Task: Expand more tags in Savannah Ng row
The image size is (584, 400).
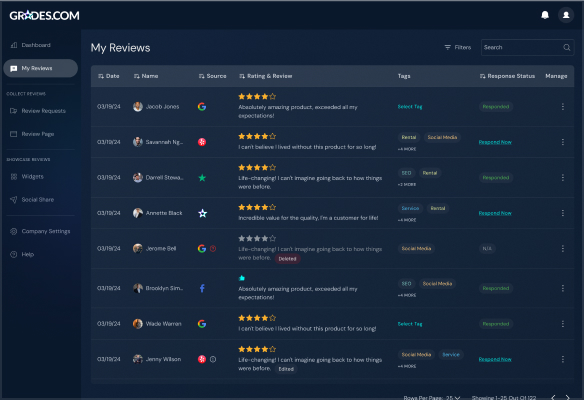Action: coord(407,149)
